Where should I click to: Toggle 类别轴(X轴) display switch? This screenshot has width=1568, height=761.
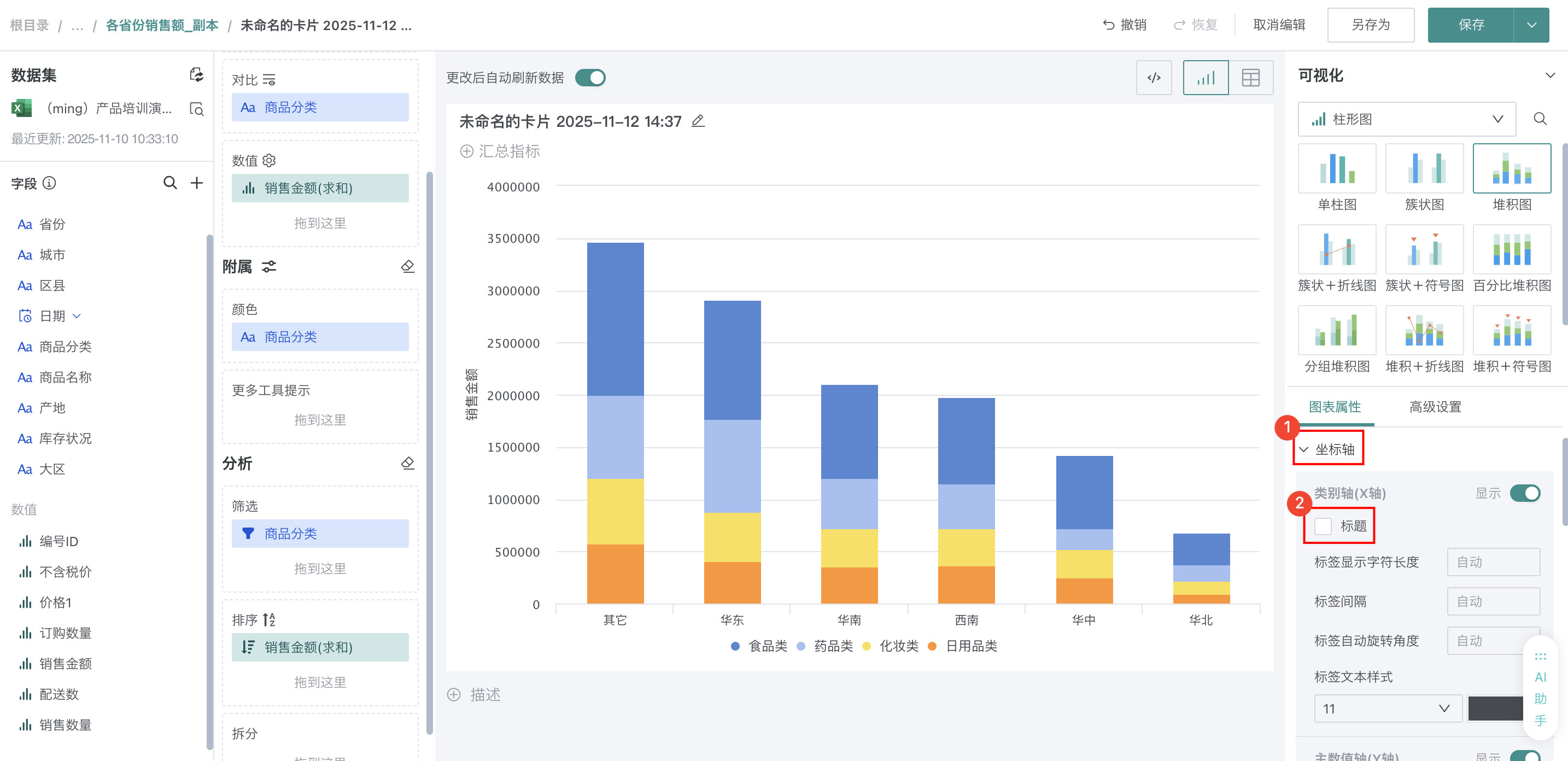tap(1524, 493)
